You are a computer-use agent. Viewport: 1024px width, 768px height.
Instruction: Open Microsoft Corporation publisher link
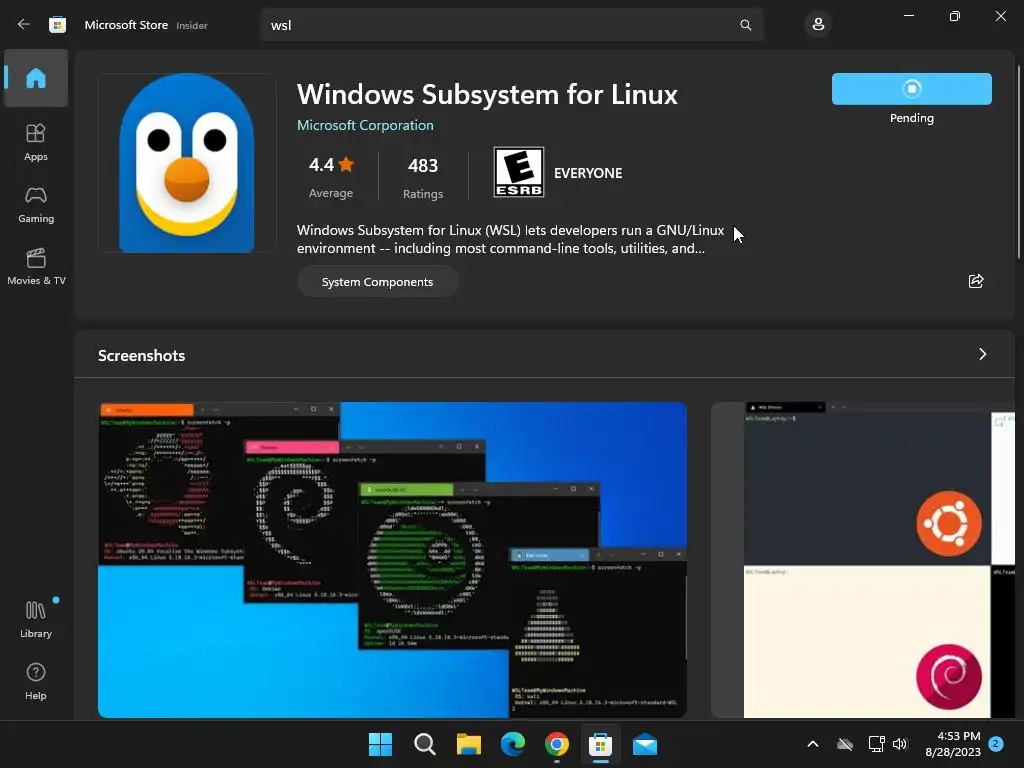point(365,125)
